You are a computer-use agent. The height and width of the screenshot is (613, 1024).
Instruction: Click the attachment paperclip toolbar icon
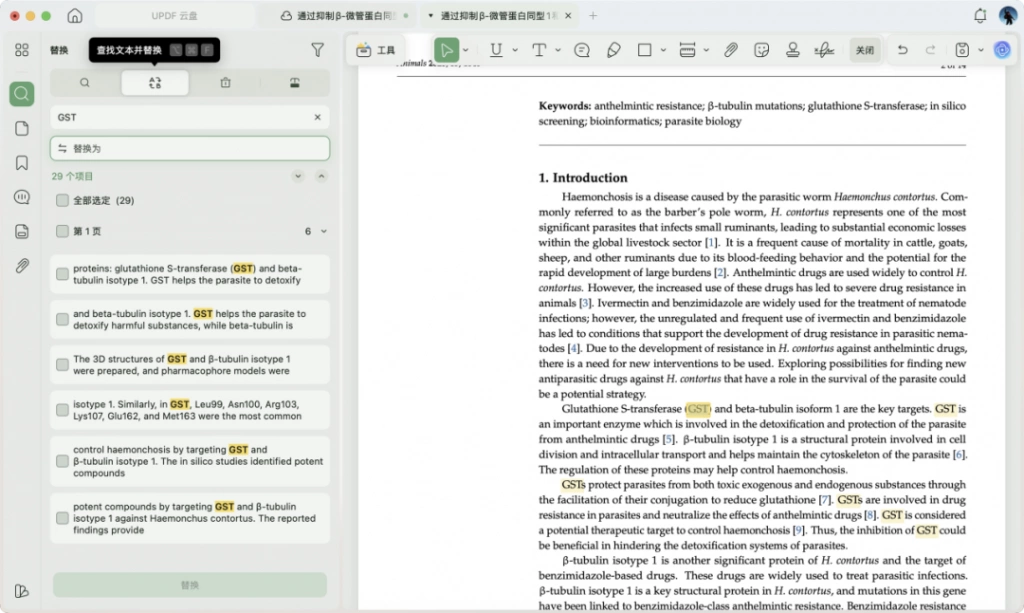tap(730, 50)
